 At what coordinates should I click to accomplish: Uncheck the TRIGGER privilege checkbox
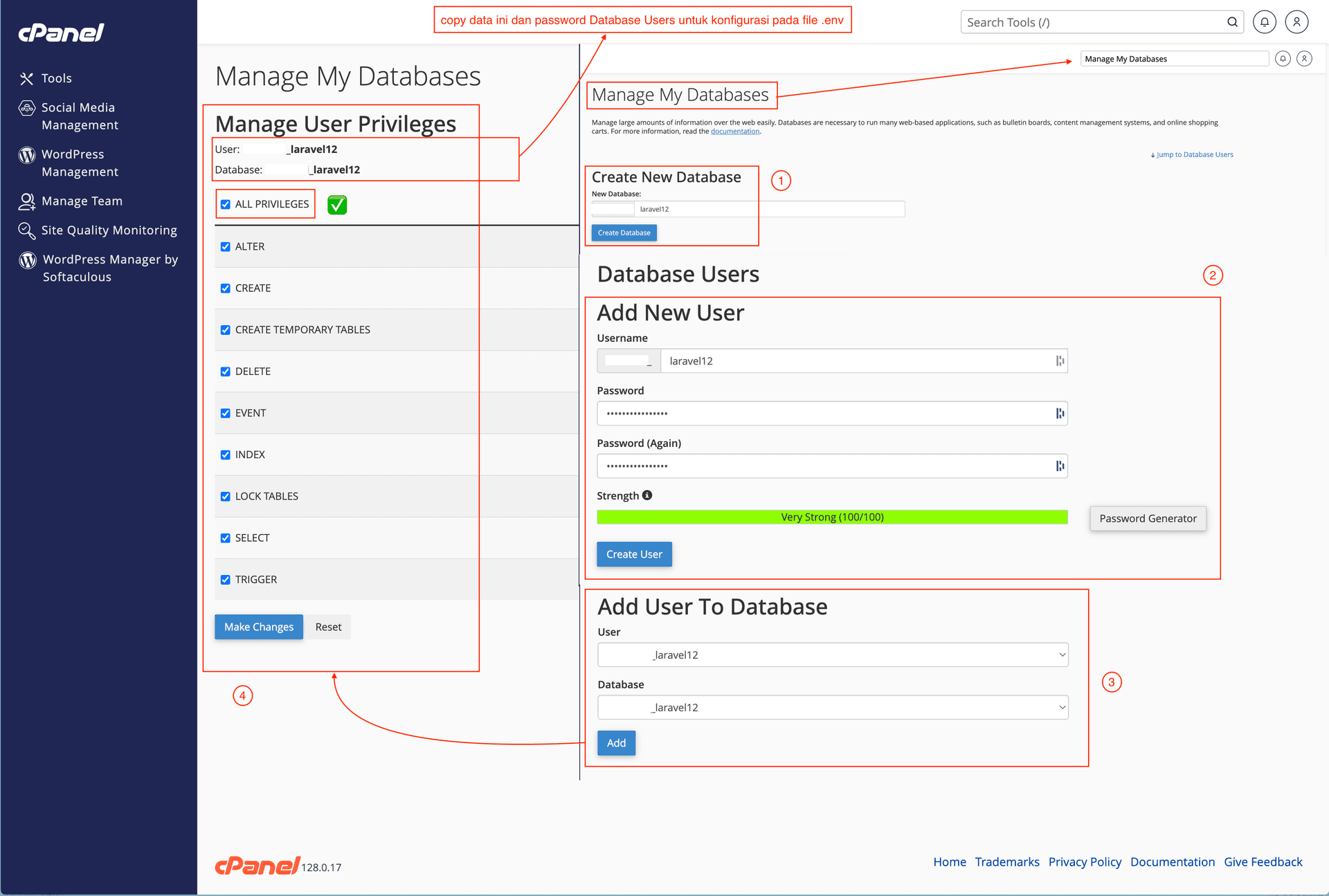225,580
